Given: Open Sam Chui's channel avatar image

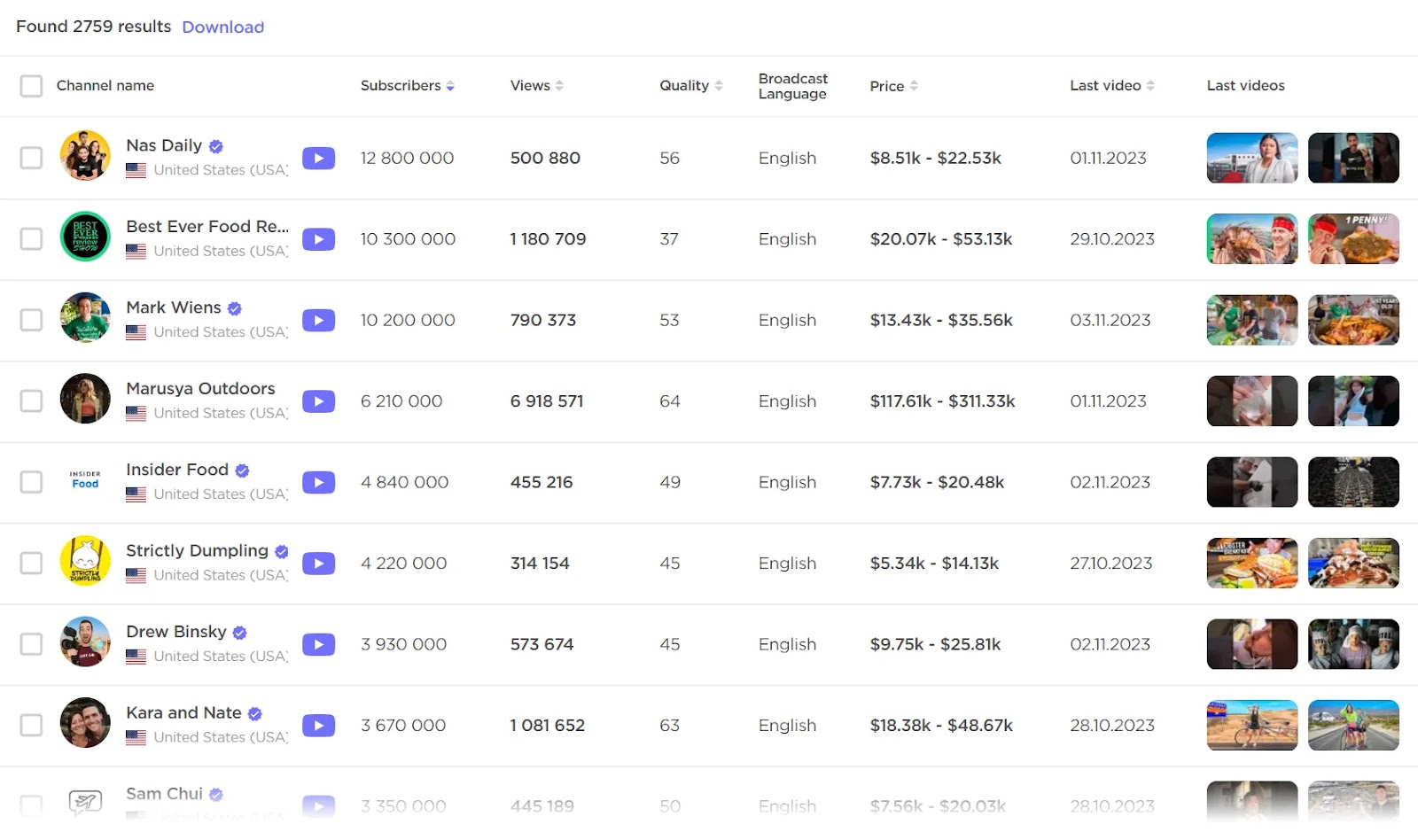Looking at the screenshot, I should (x=85, y=798).
